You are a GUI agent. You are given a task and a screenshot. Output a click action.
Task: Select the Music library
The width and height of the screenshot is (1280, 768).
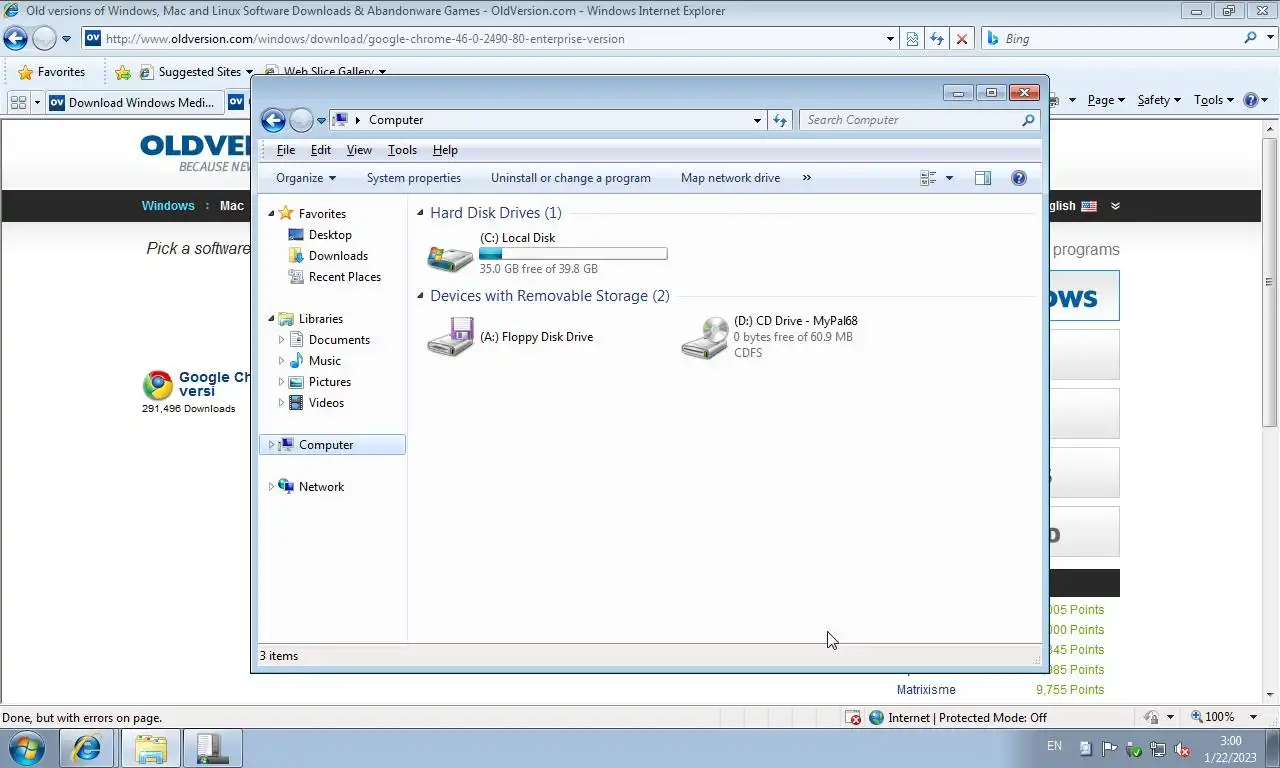[324, 361]
